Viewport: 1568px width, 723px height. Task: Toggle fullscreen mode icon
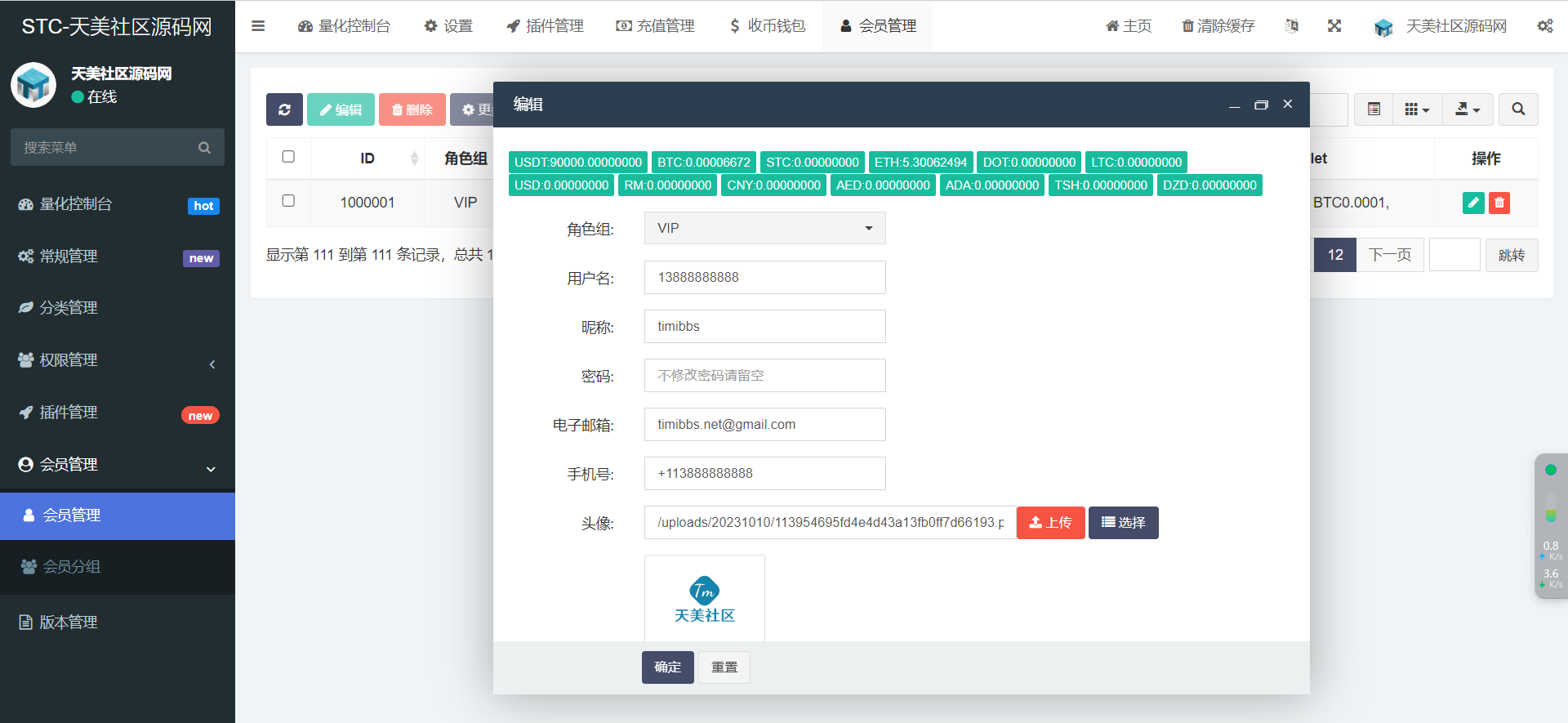(1334, 26)
